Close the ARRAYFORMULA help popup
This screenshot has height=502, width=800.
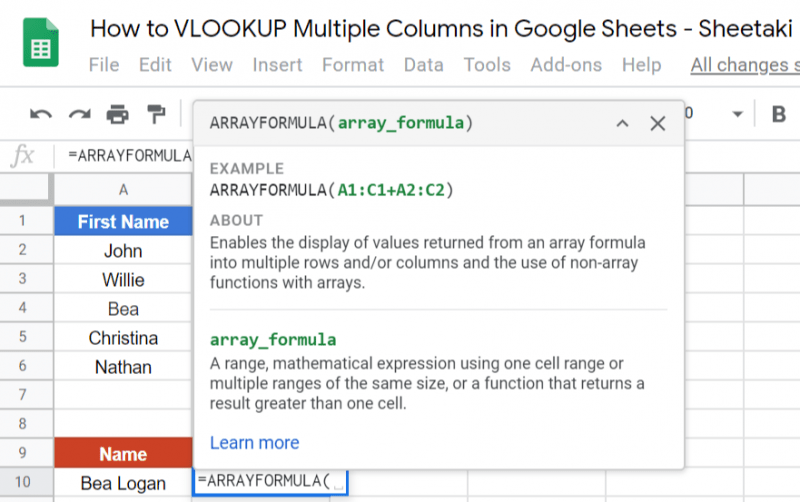(x=657, y=124)
